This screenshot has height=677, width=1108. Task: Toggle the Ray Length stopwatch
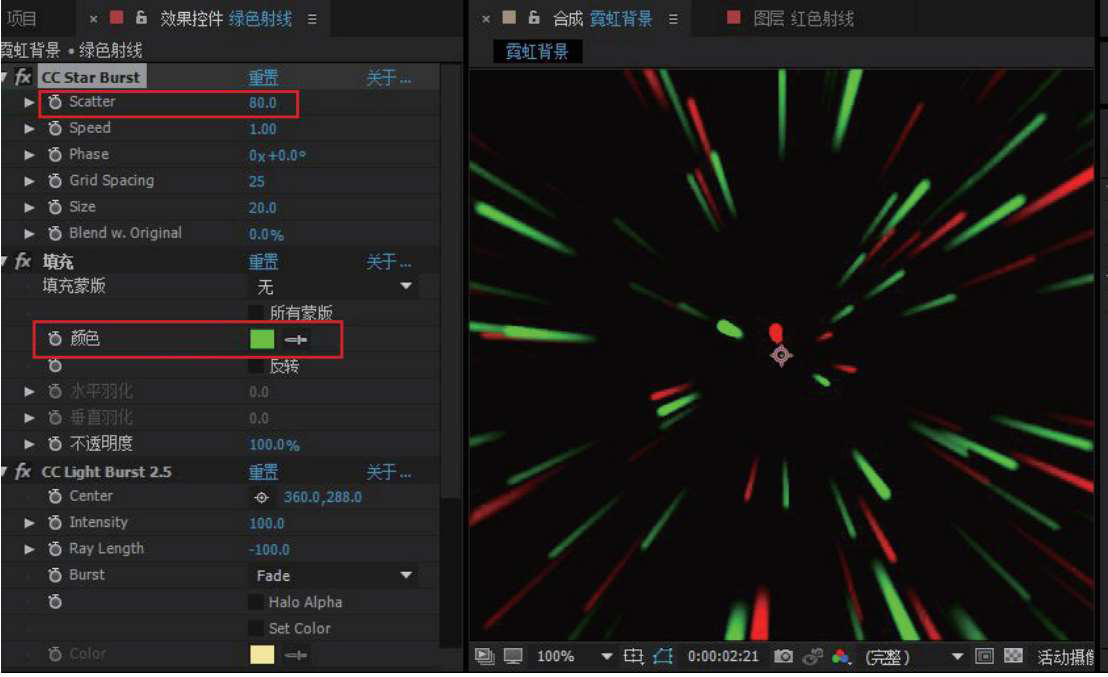tap(55, 549)
